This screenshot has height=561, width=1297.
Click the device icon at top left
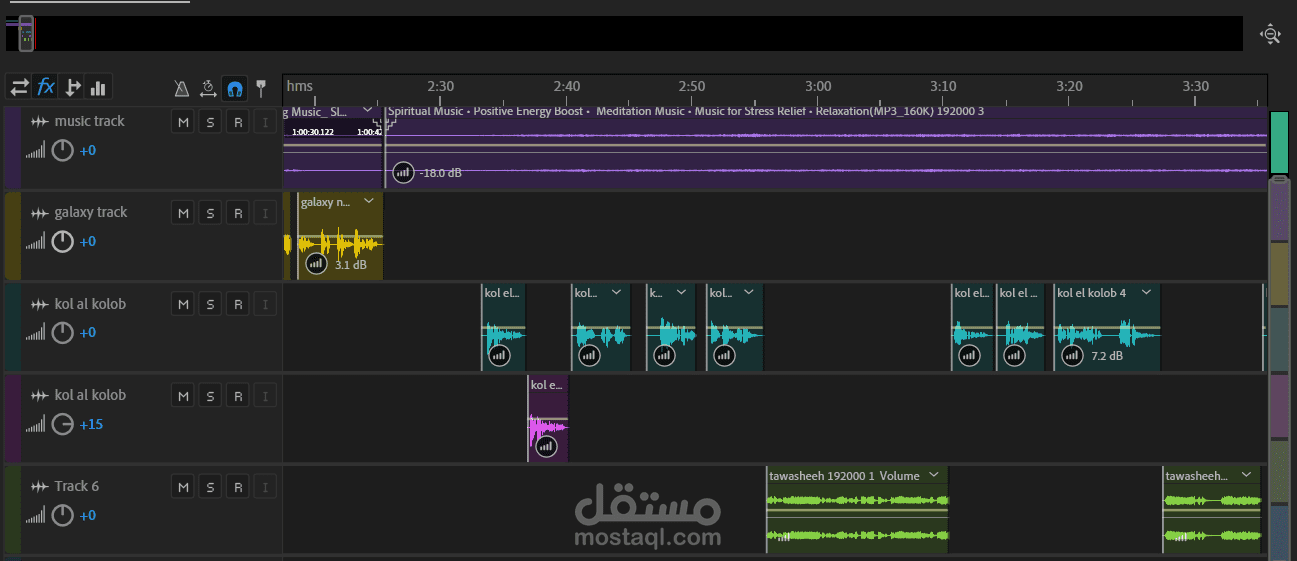click(x=26, y=33)
